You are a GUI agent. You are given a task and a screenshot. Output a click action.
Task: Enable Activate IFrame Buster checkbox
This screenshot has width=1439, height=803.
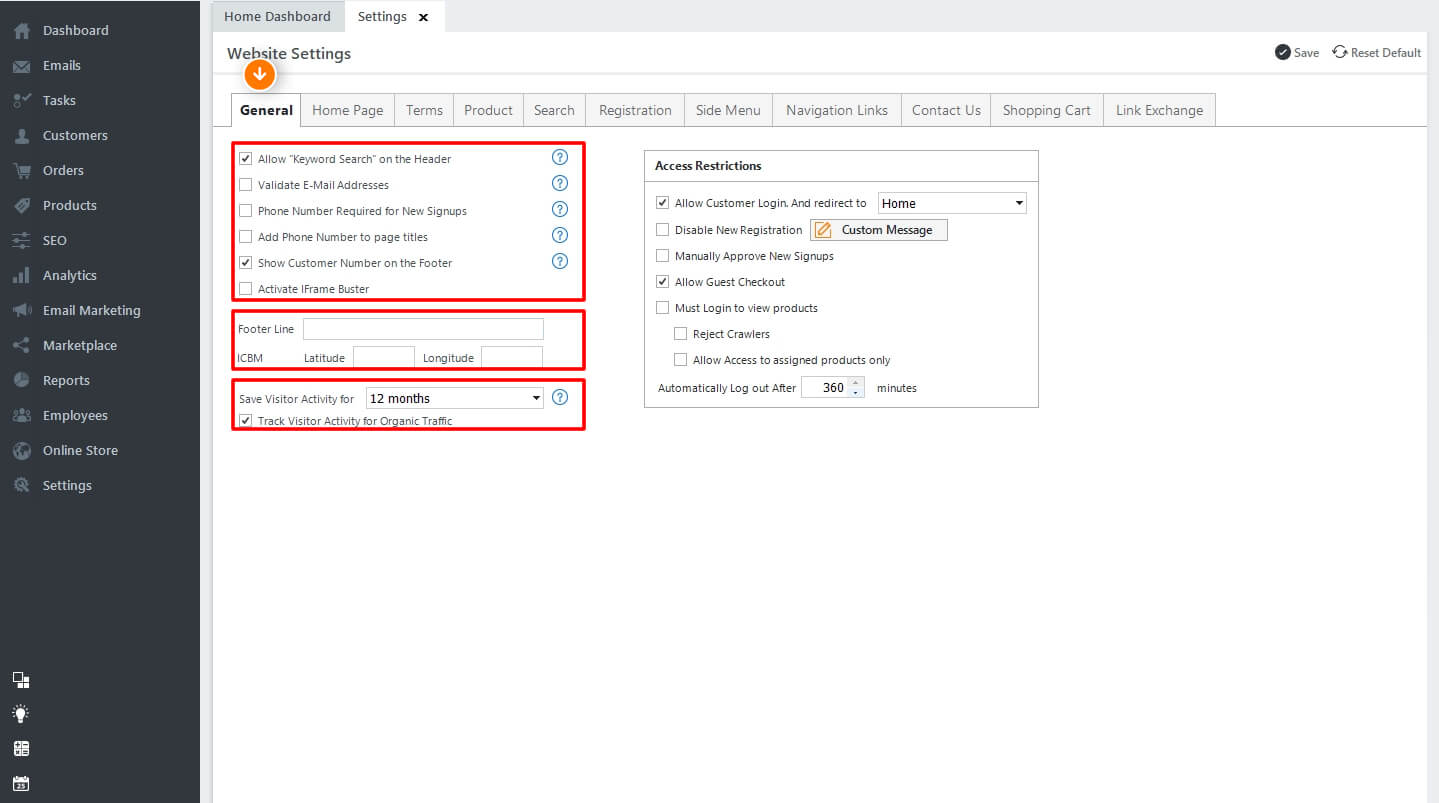coord(245,288)
